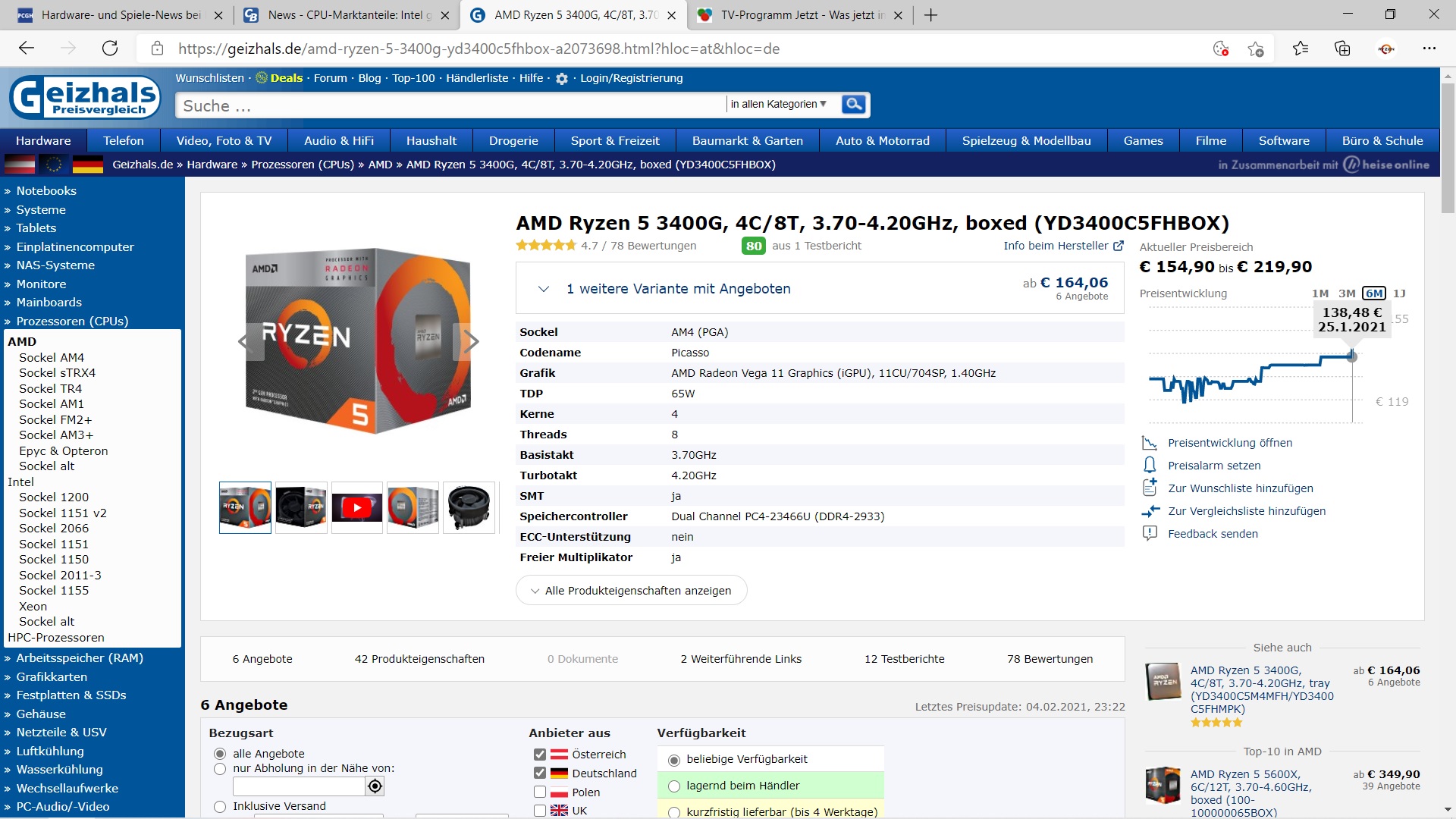
Task: Open browser favorites star list icon
Action: 1301,49
